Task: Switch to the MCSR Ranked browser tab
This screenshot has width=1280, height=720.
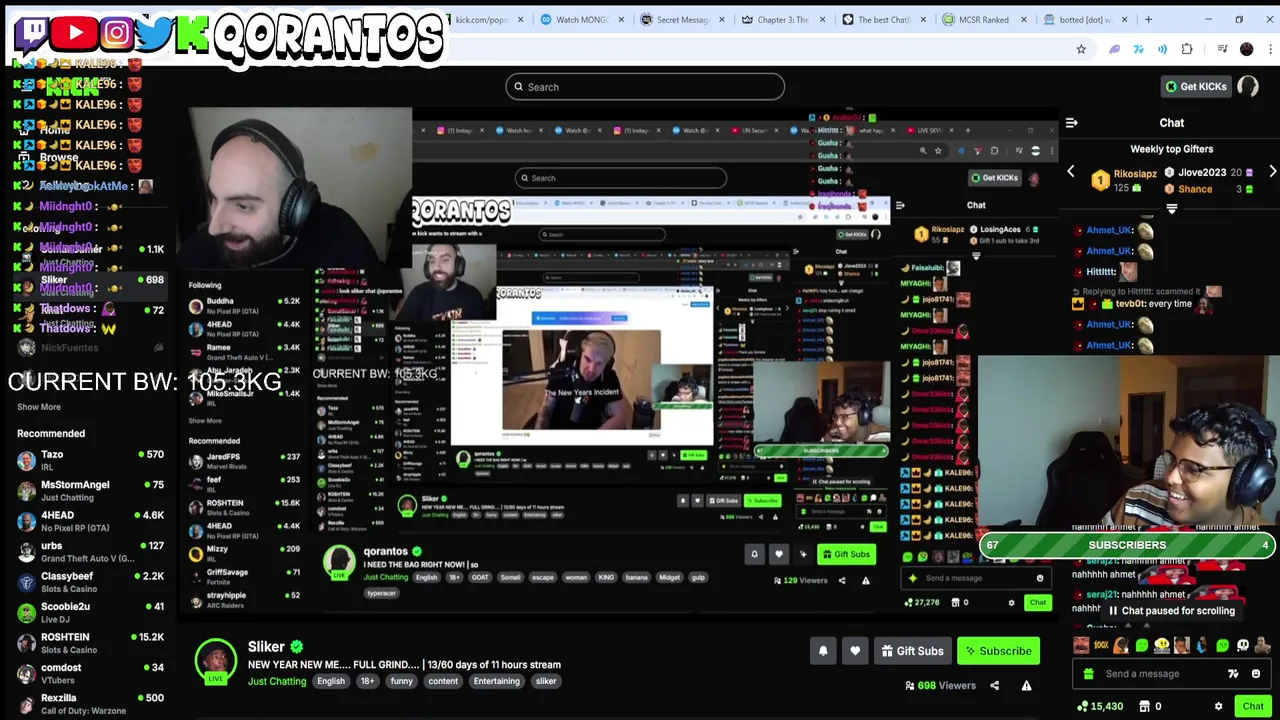Action: tap(984, 19)
